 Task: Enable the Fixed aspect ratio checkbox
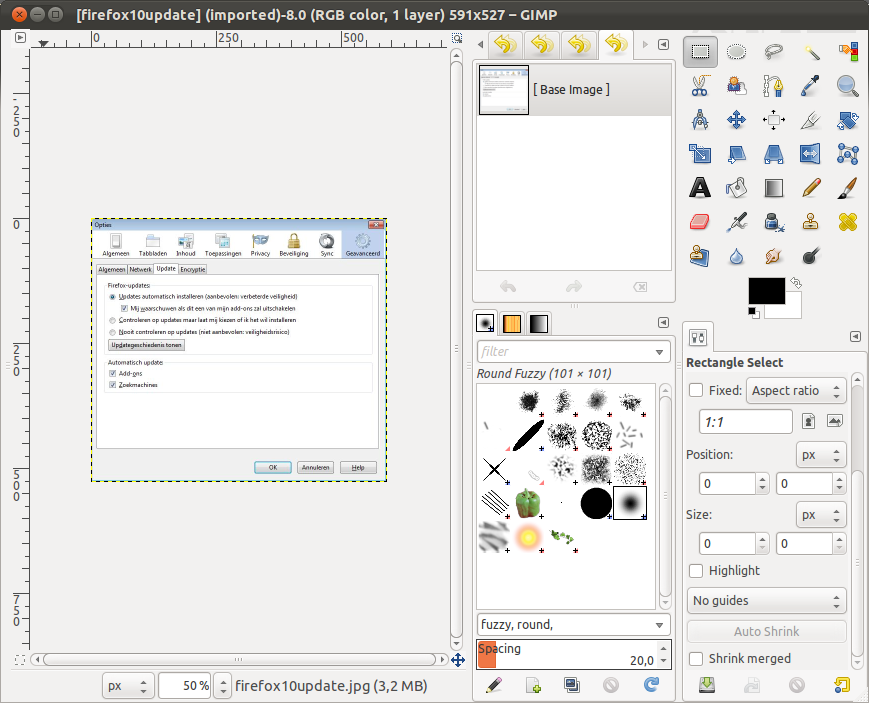[x=696, y=390]
